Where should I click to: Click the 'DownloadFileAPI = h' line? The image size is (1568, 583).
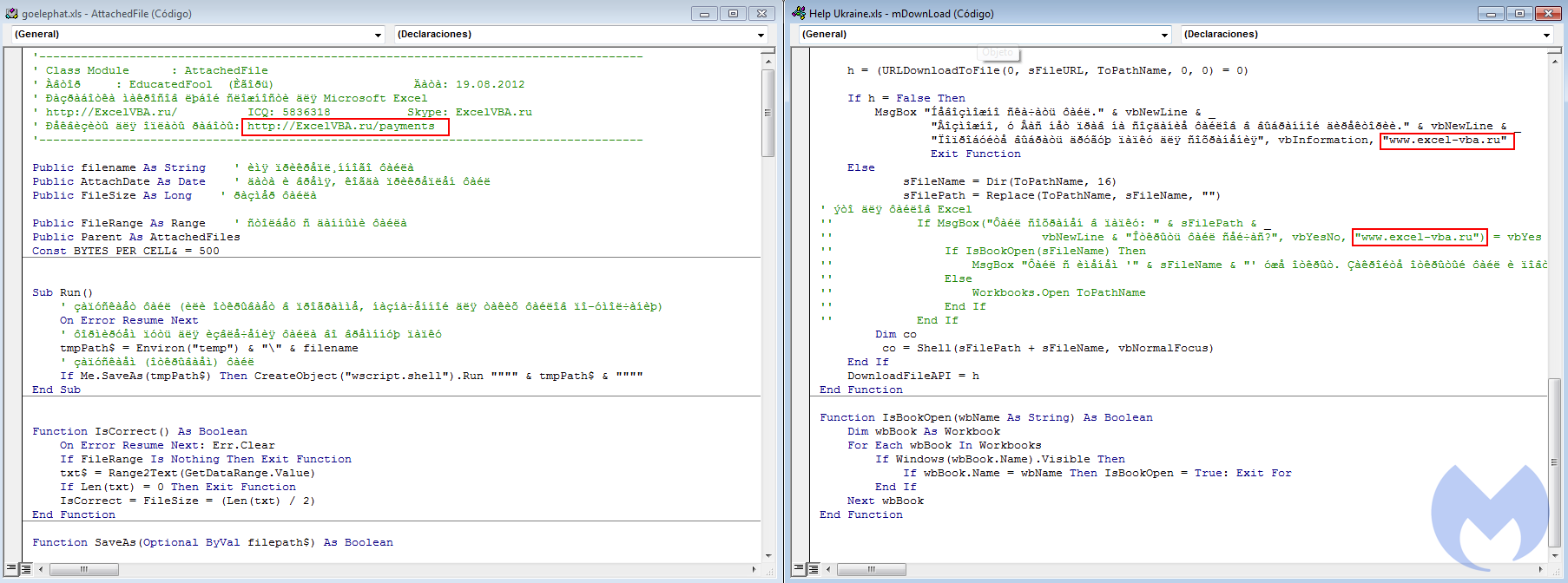point(913,376)
